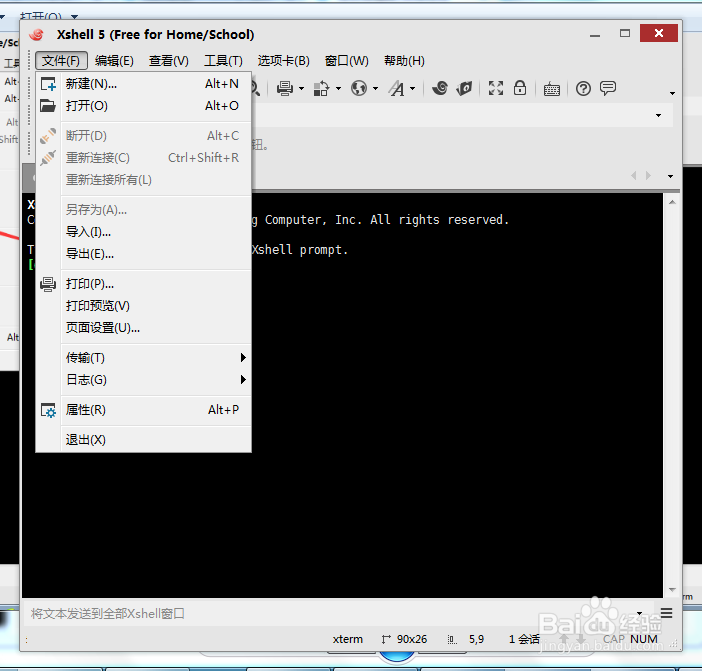Choose 打开(O) from the File menu
The width and height of the screenshot is (702, 671).
point(143,106)
